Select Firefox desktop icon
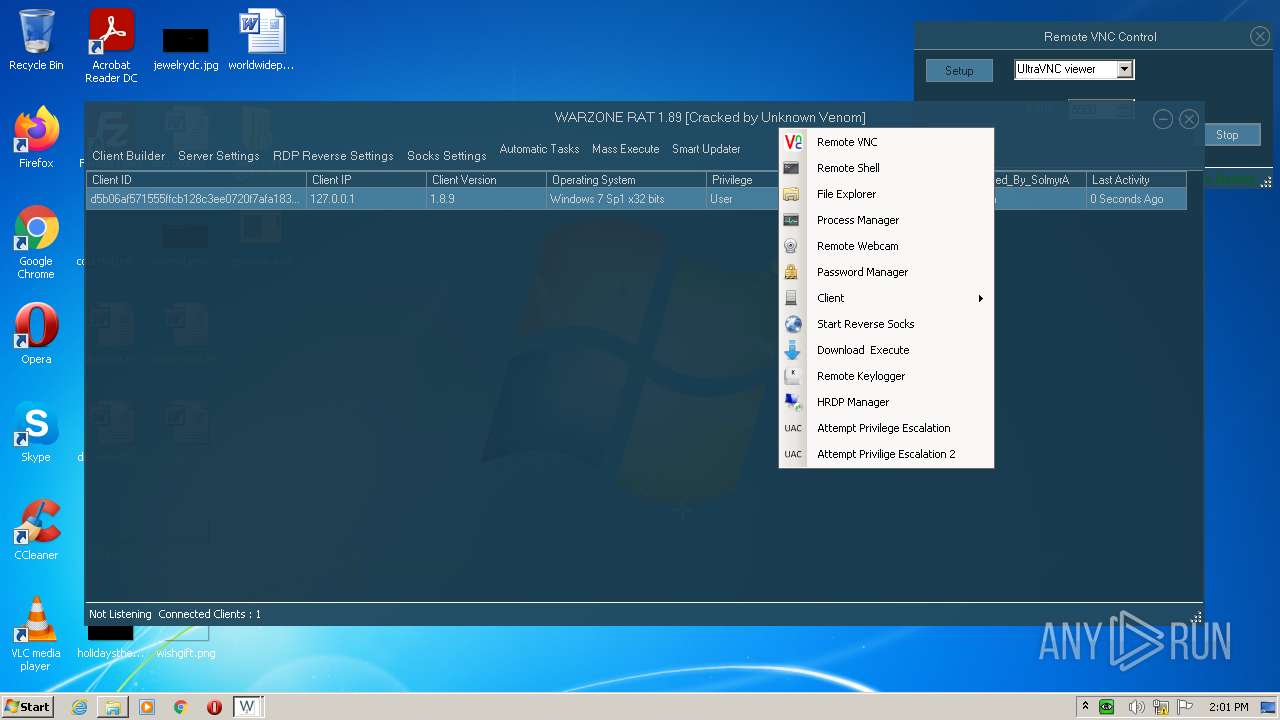Image resolution: width=1280 pixels, height=720 pixels. tap(36, 138)
